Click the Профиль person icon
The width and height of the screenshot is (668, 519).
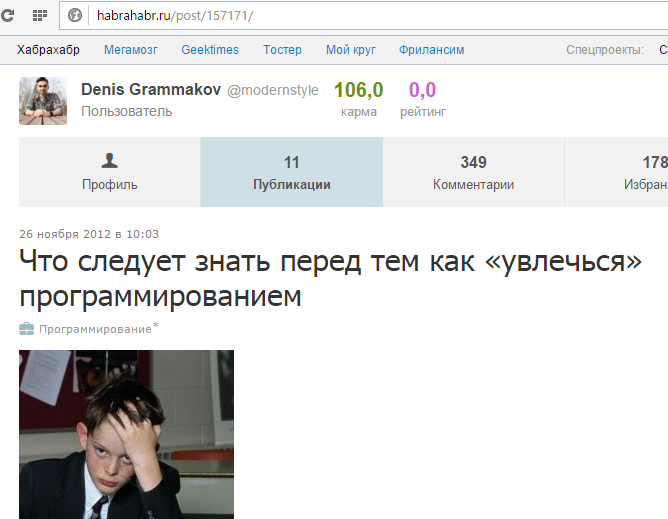pos(109,161)
